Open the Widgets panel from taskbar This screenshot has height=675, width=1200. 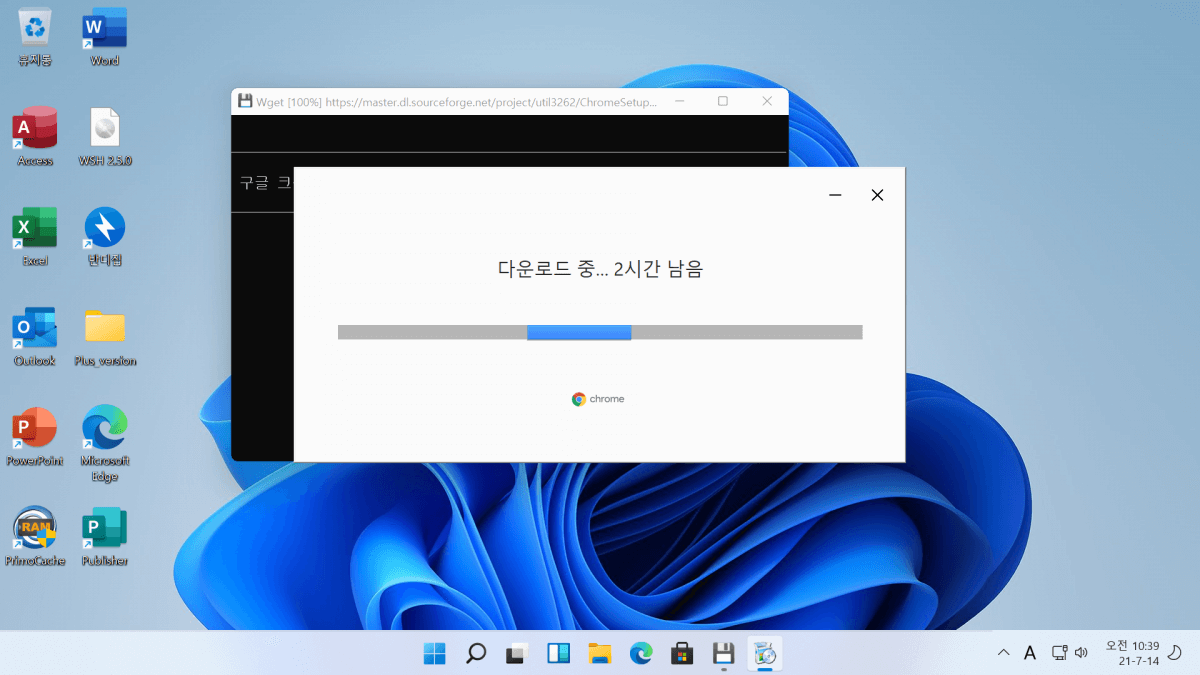pos(558,654)
